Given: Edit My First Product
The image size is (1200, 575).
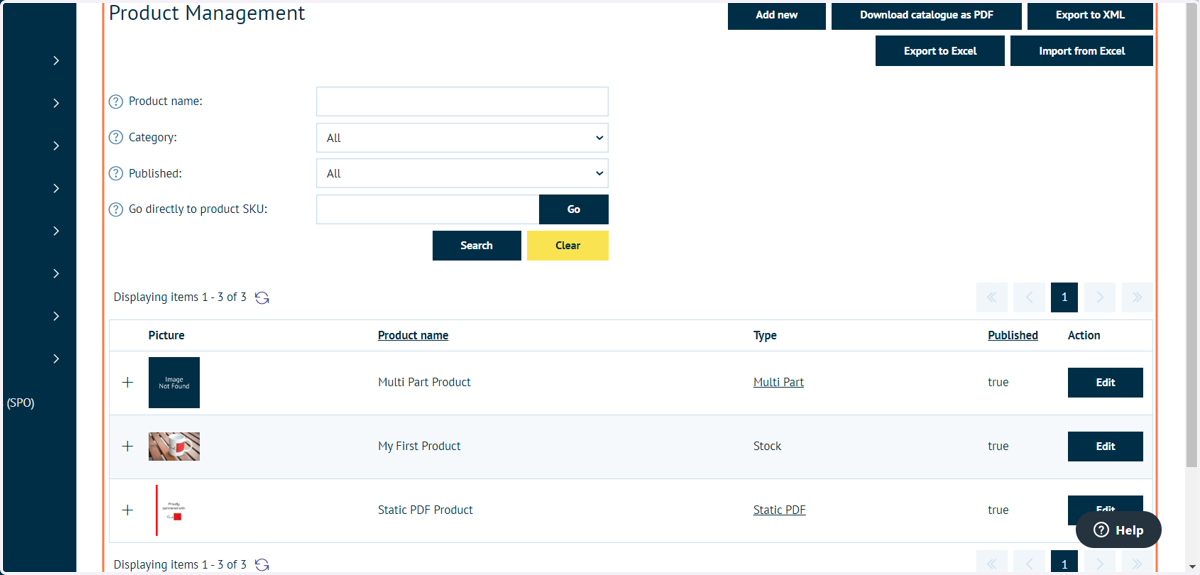Looking at the screenshot, I should pos(1105,447).
